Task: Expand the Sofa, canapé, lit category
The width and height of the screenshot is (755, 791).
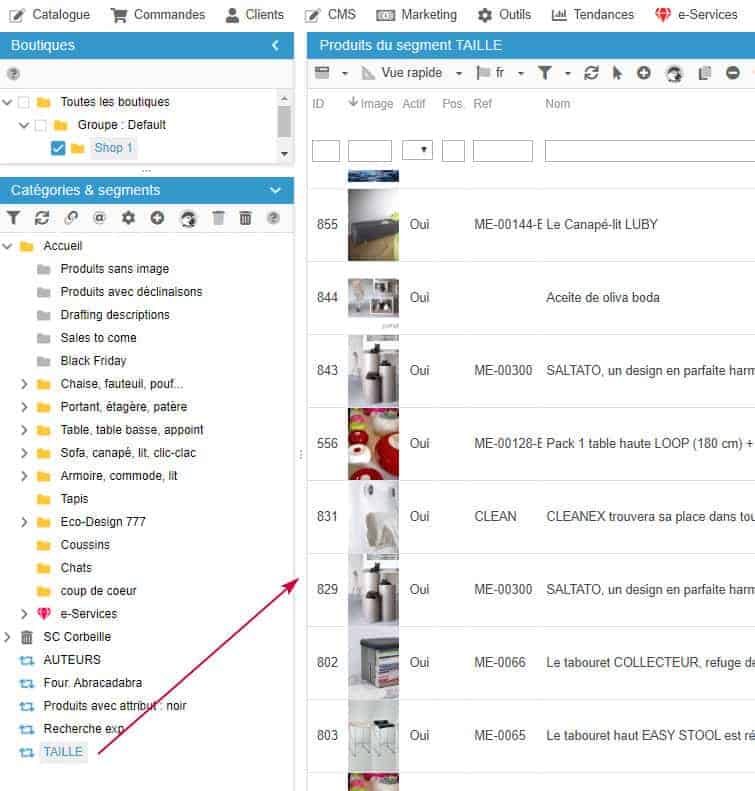Action: pos(24,453)
